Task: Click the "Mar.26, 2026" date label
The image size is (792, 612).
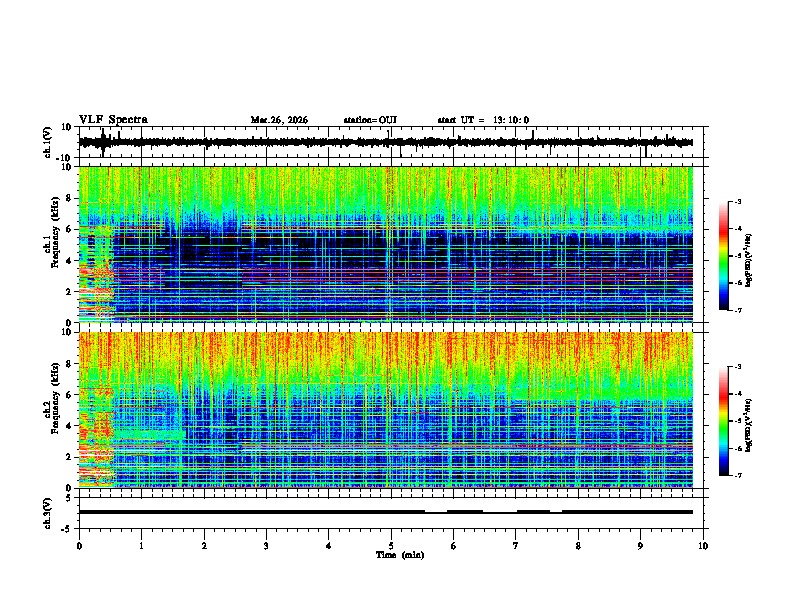Action: point(279,120)
